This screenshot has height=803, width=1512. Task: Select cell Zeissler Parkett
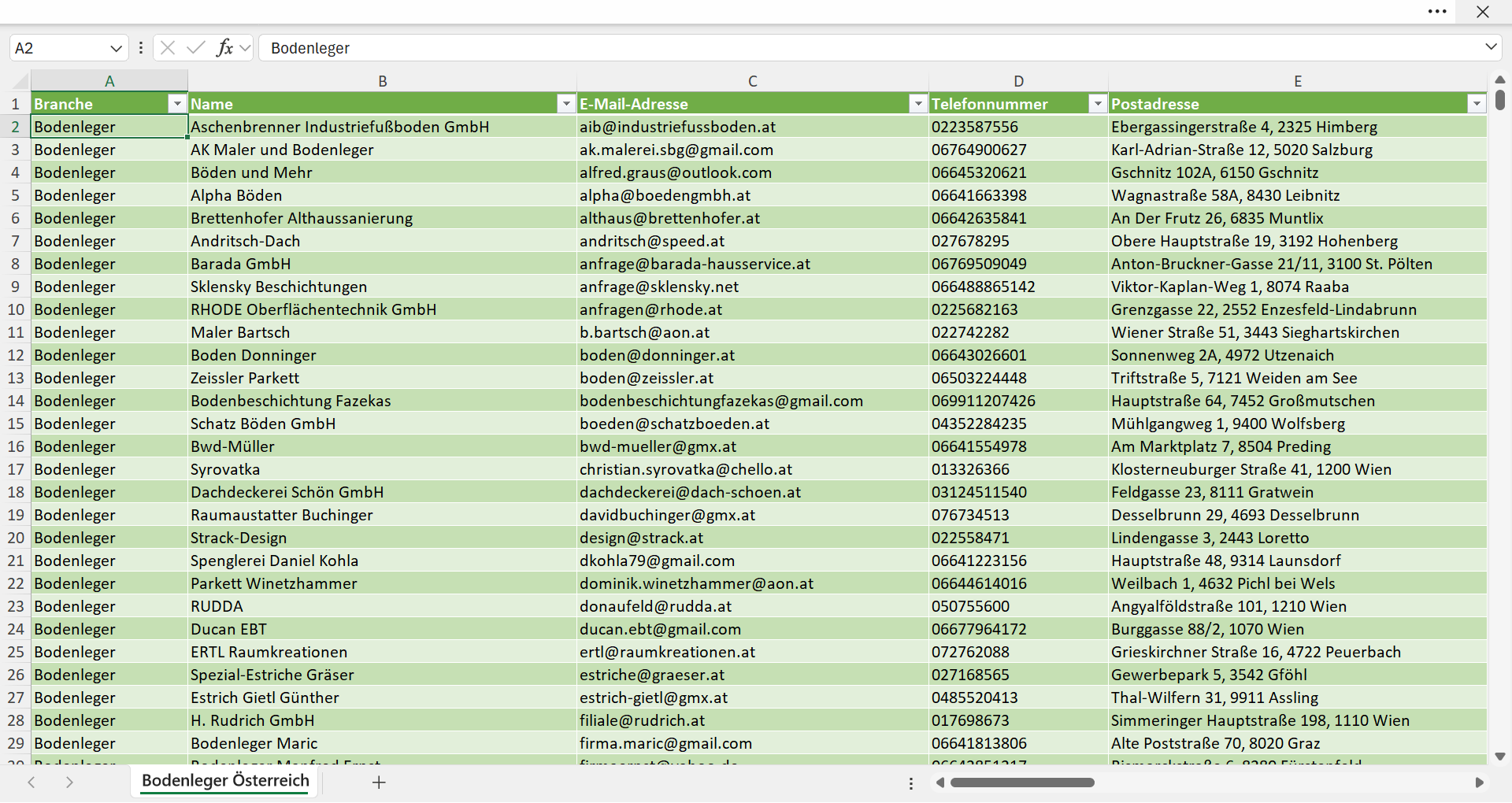click(x=382, y=378)
